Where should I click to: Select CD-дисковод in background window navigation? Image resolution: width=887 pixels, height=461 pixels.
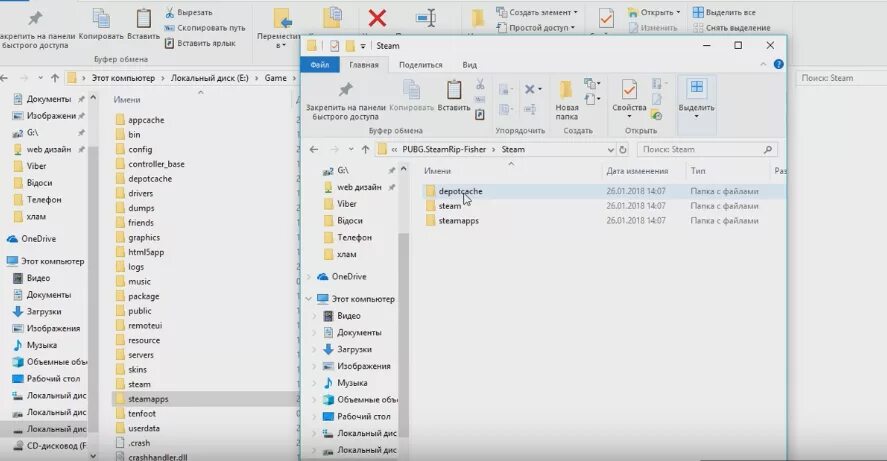click(x=57, y=446)
